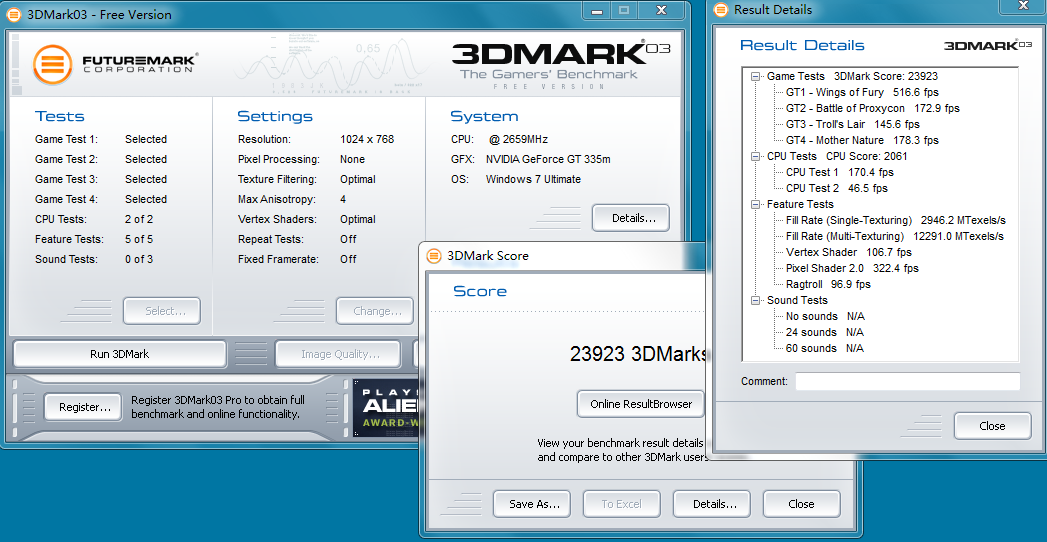This screenshot has width=1047, height=542.
Task: Open Details from 3DMark Score dialog
Action: pyautogui.click(x=712, y=504)
